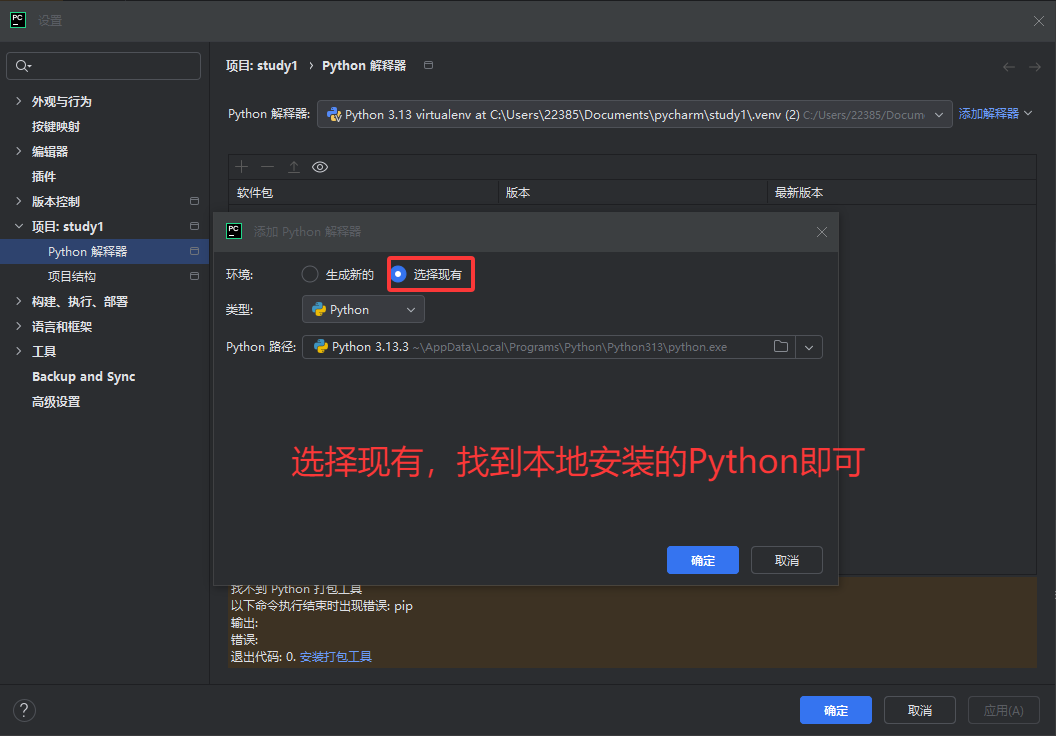The height and width of the screenshot is (736, 1056).
Task: Click the project-level icon on the 项目结构 row
Action: [x=195, y=276]
